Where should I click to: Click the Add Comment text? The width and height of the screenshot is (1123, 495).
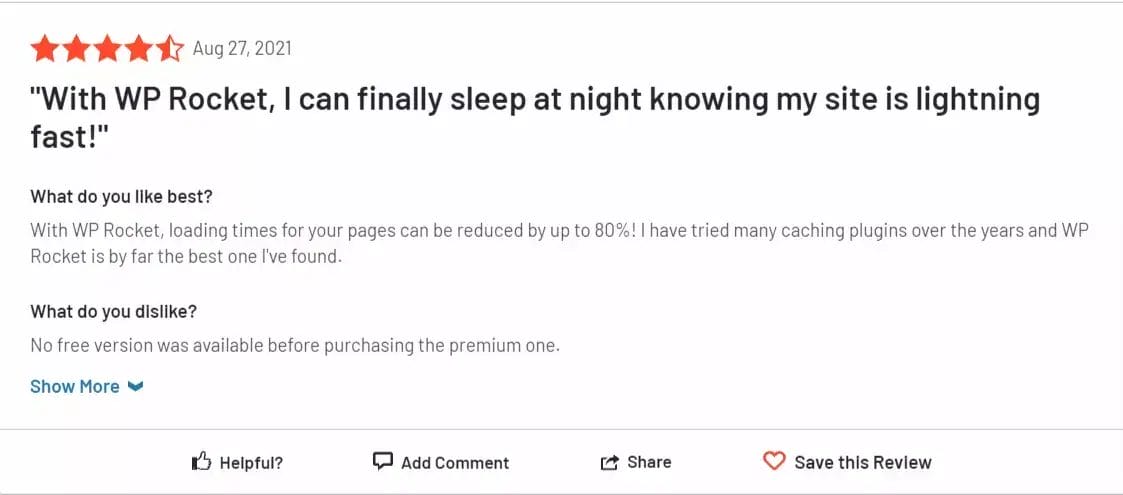coord(455,462)
